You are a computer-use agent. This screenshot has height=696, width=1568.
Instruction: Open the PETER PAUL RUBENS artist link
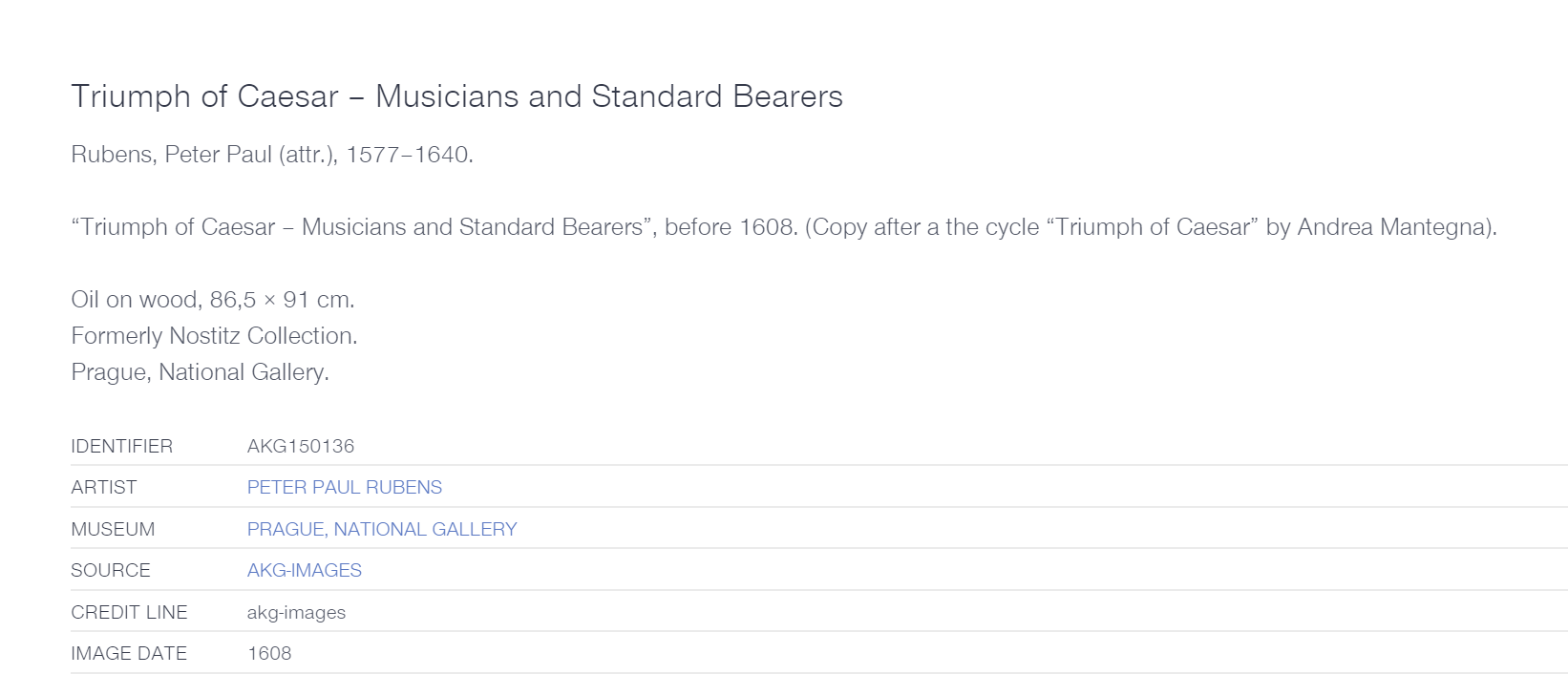click(344, 487)
